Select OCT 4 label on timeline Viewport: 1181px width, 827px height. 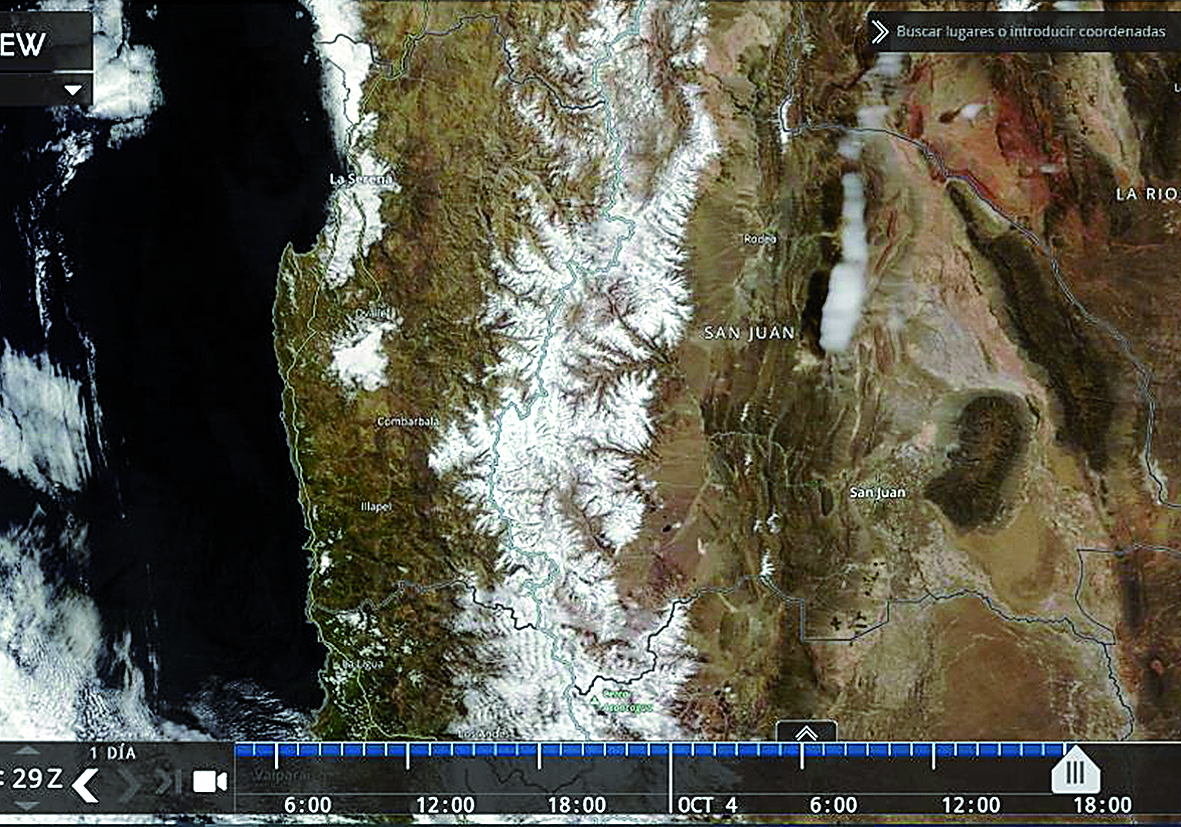[707, 805]
